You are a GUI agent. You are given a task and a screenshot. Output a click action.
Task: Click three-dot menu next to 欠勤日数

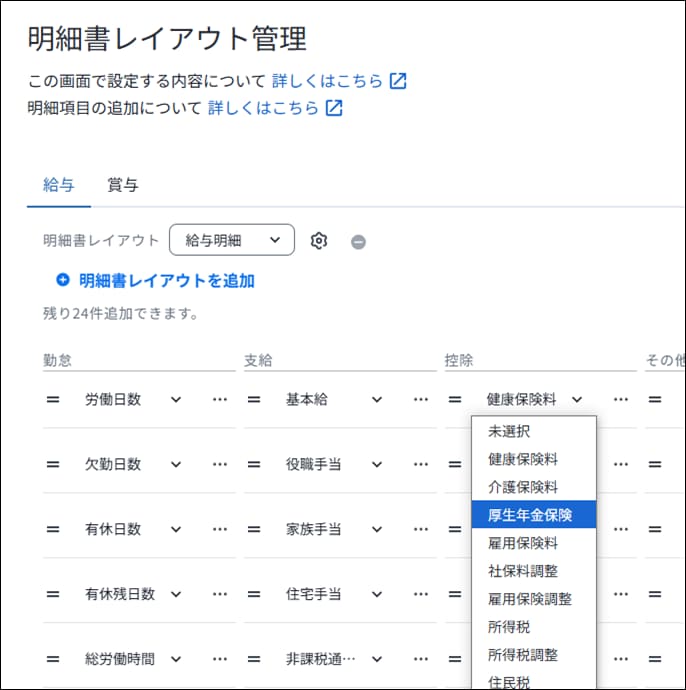point(219,464)
